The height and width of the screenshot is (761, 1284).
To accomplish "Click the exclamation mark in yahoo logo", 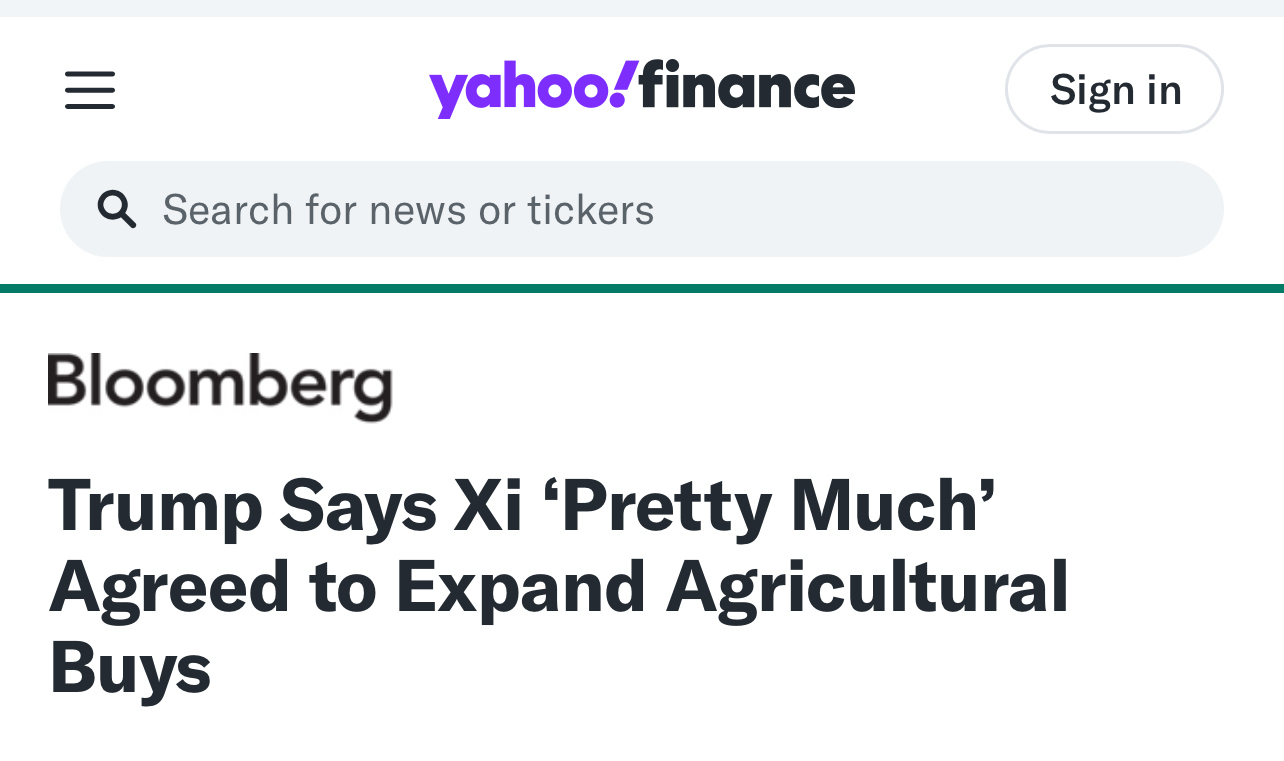I will tap(624, 84).
